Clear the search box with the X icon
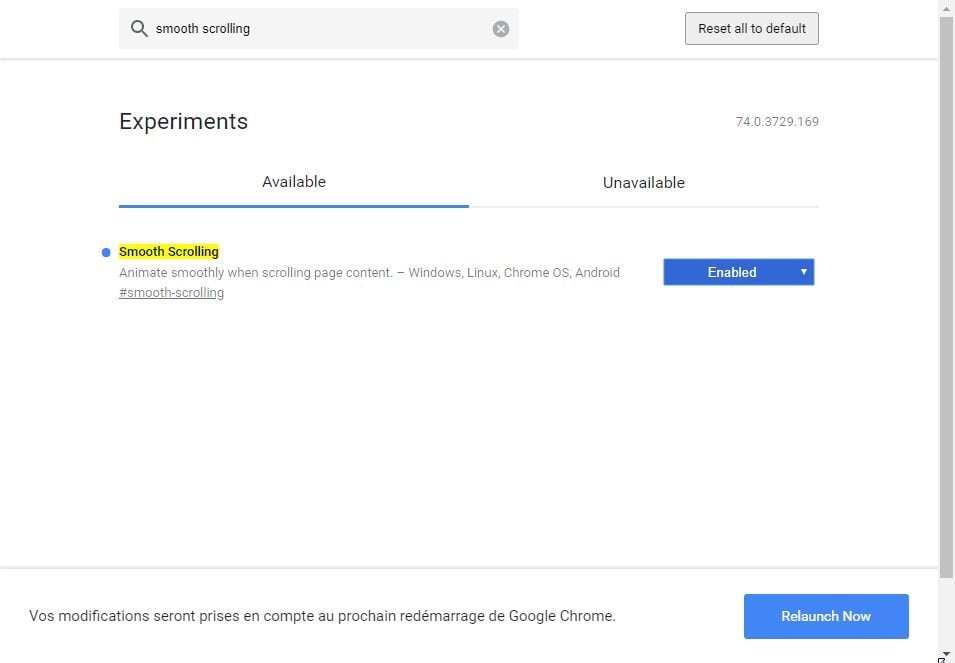 [501, 29]
